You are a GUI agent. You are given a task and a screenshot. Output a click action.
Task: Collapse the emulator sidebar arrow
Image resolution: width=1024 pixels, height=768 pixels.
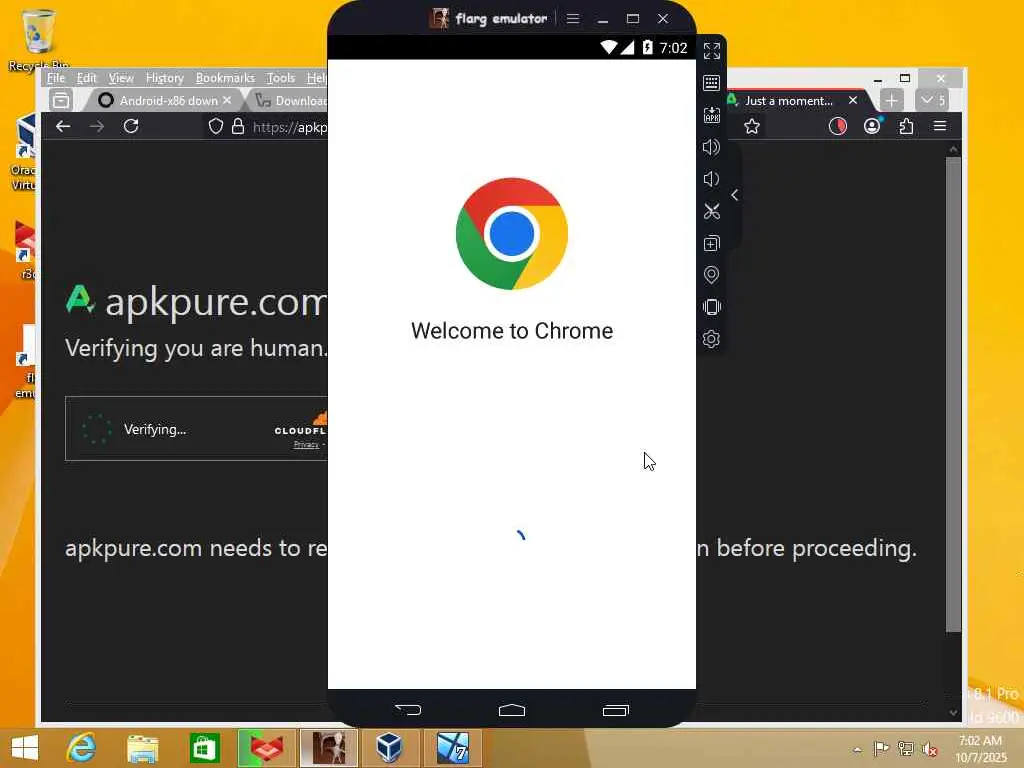coord(735,195)
